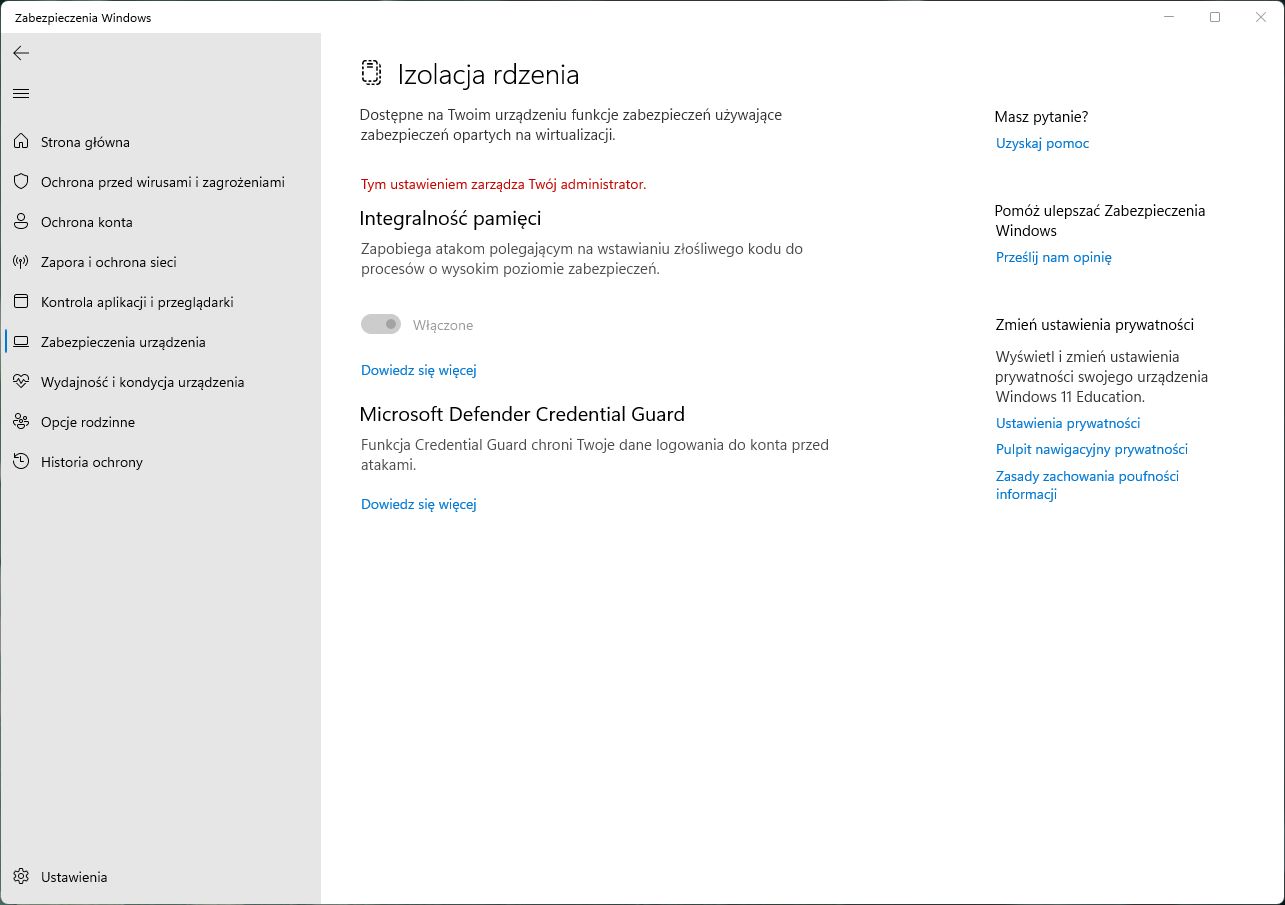
Task: Click the clock icon for Historia ochrony
Action: (x=21, y=462)
